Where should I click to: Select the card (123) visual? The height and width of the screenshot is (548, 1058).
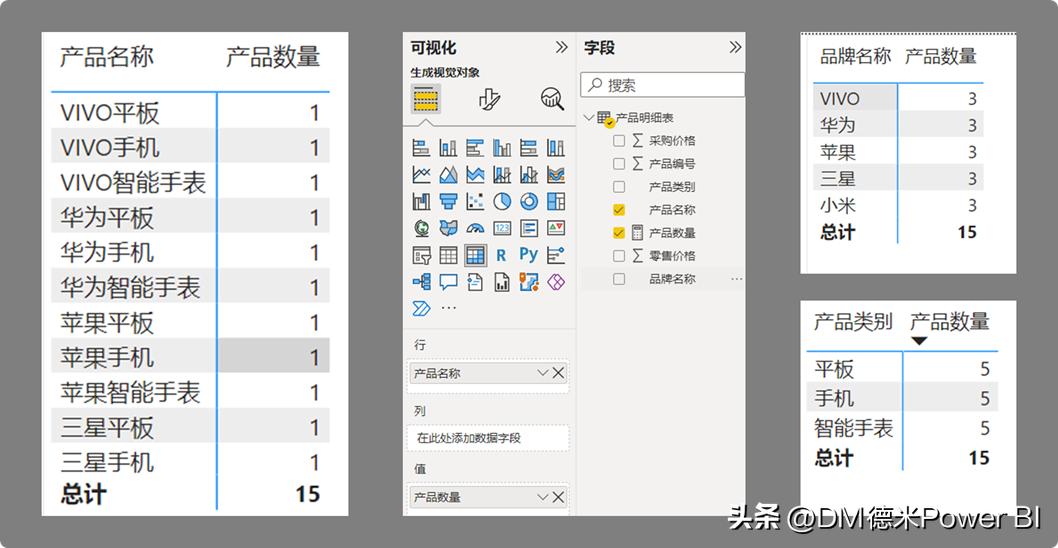502,228
